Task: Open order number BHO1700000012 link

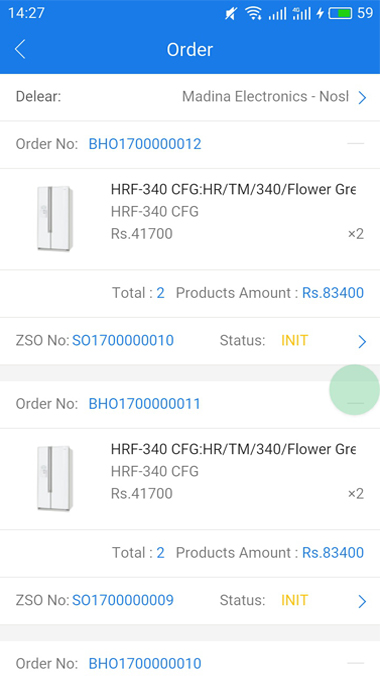Action: (x=145, y=144)
